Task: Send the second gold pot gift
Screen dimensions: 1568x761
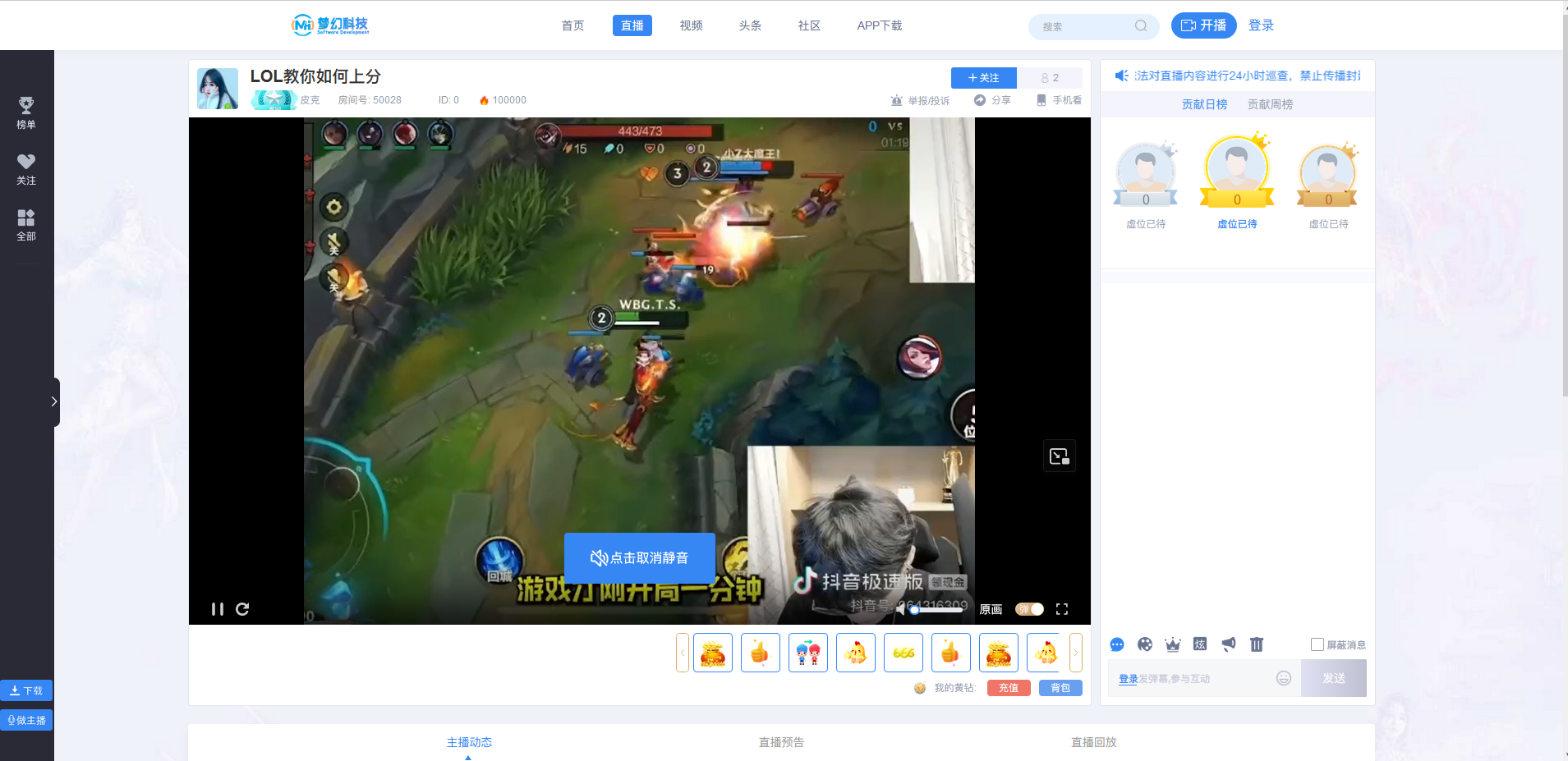Action: point(999,653)
